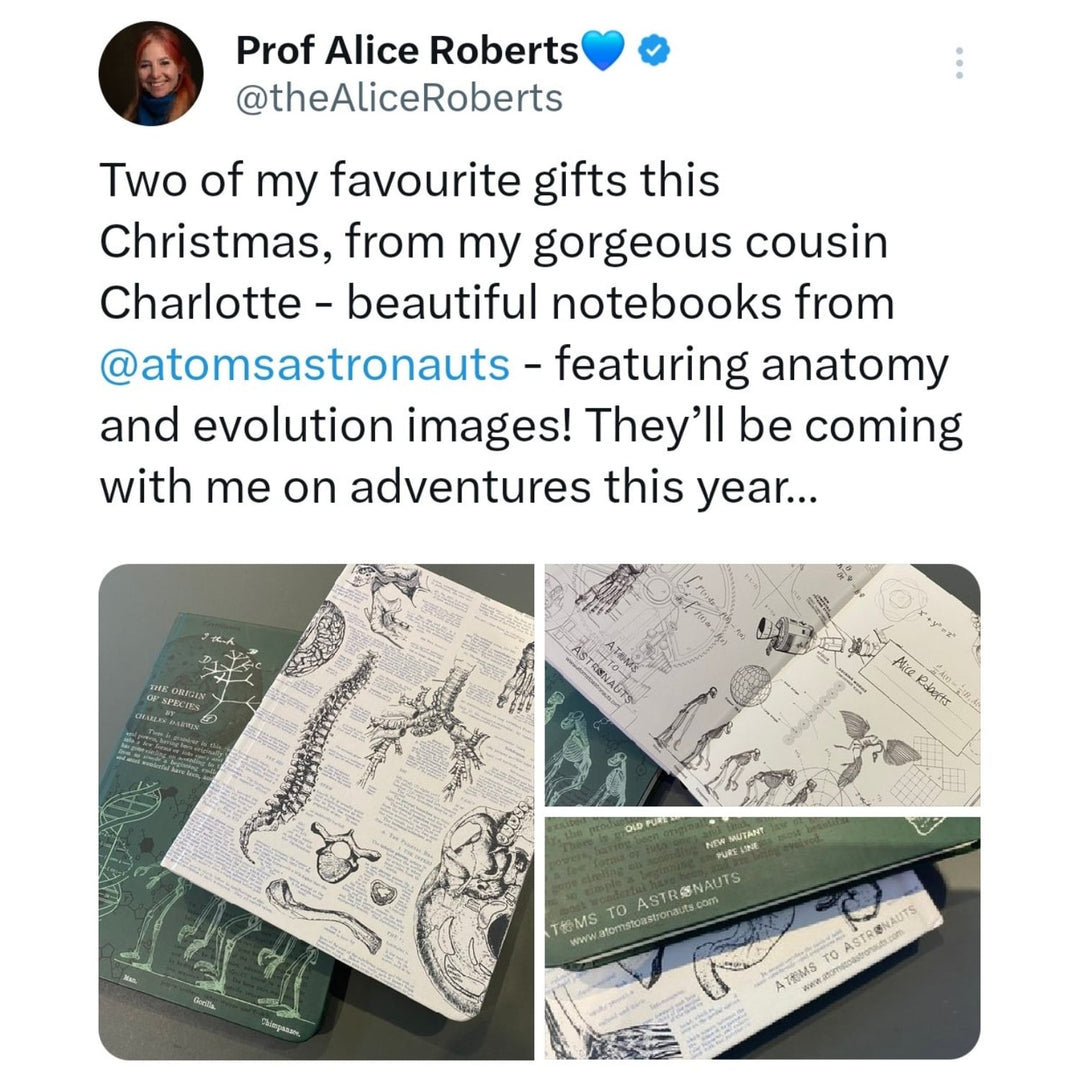The width and height of the screenshot is (1080, 1080).
Task: View the top-right open notebook photo
Action: [x=762, y=685]
